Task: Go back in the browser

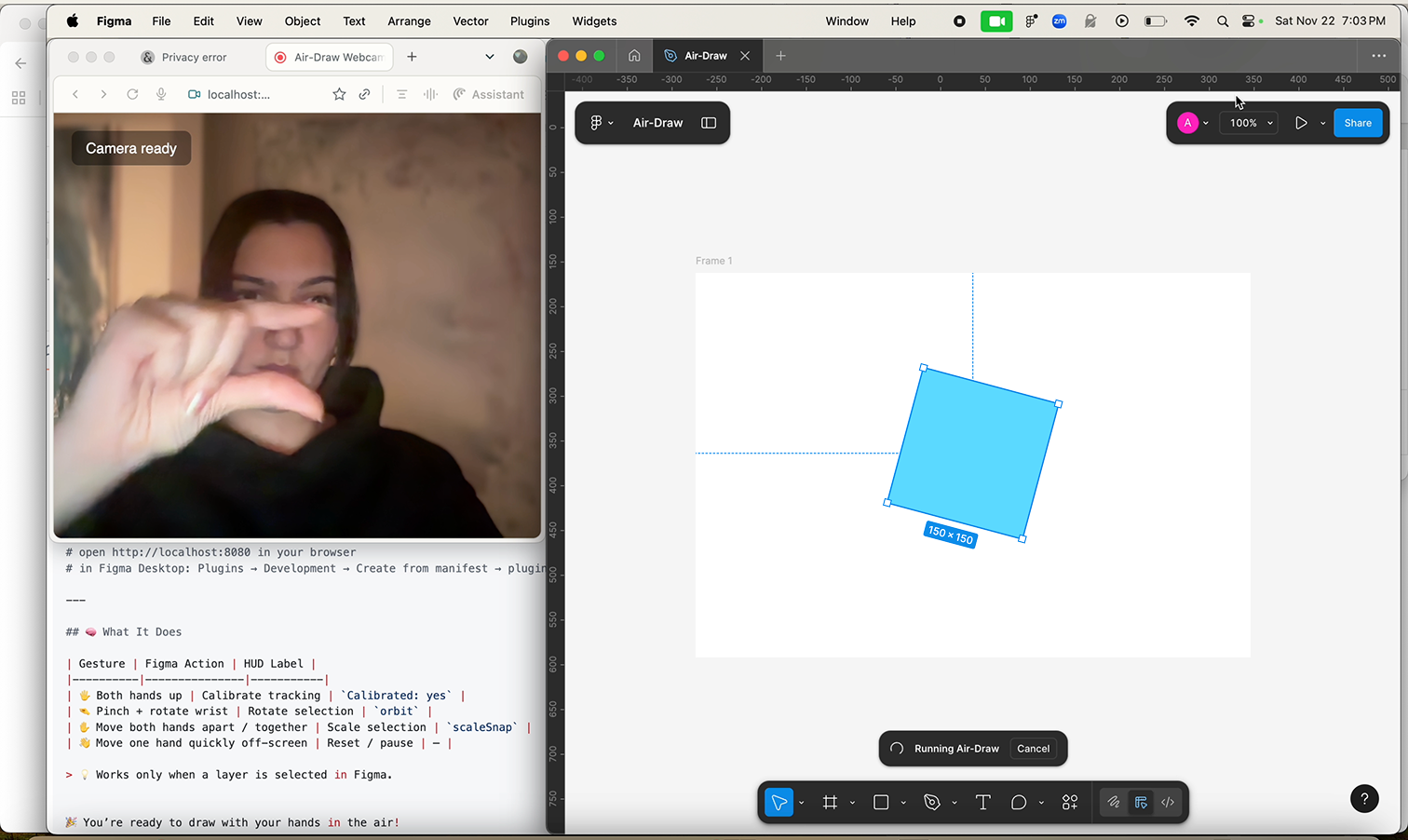Action: pyautogui.click(x=75, y=94)
